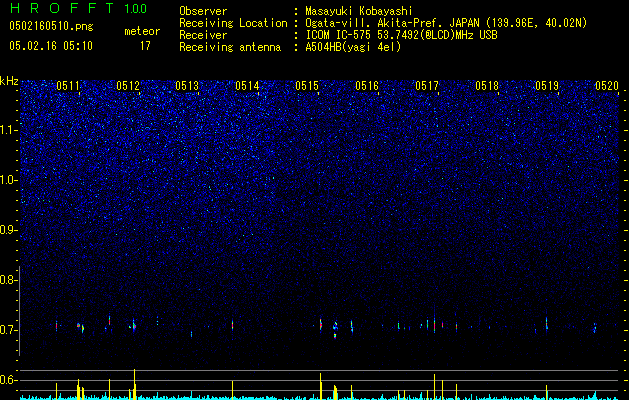This screenshot has width=629, height=400.
Task: Click the meteor echo trace just before 0519
Action: 546,323
